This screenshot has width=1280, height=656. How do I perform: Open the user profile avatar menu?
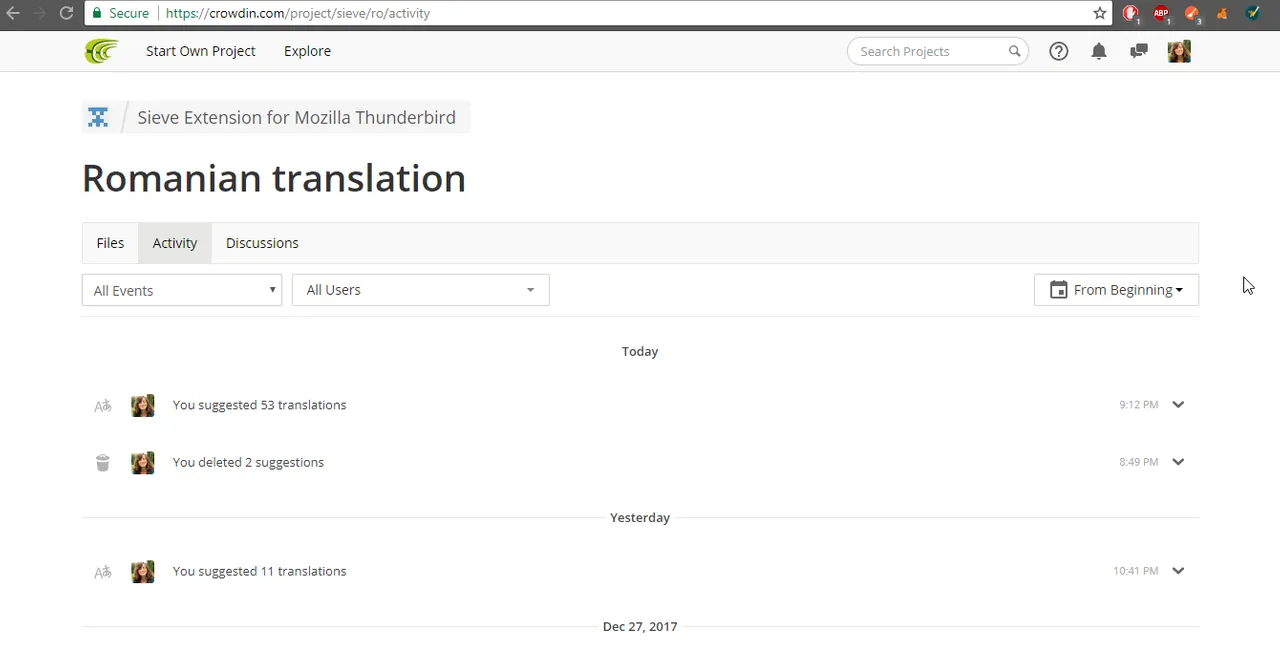(1179, 51)
